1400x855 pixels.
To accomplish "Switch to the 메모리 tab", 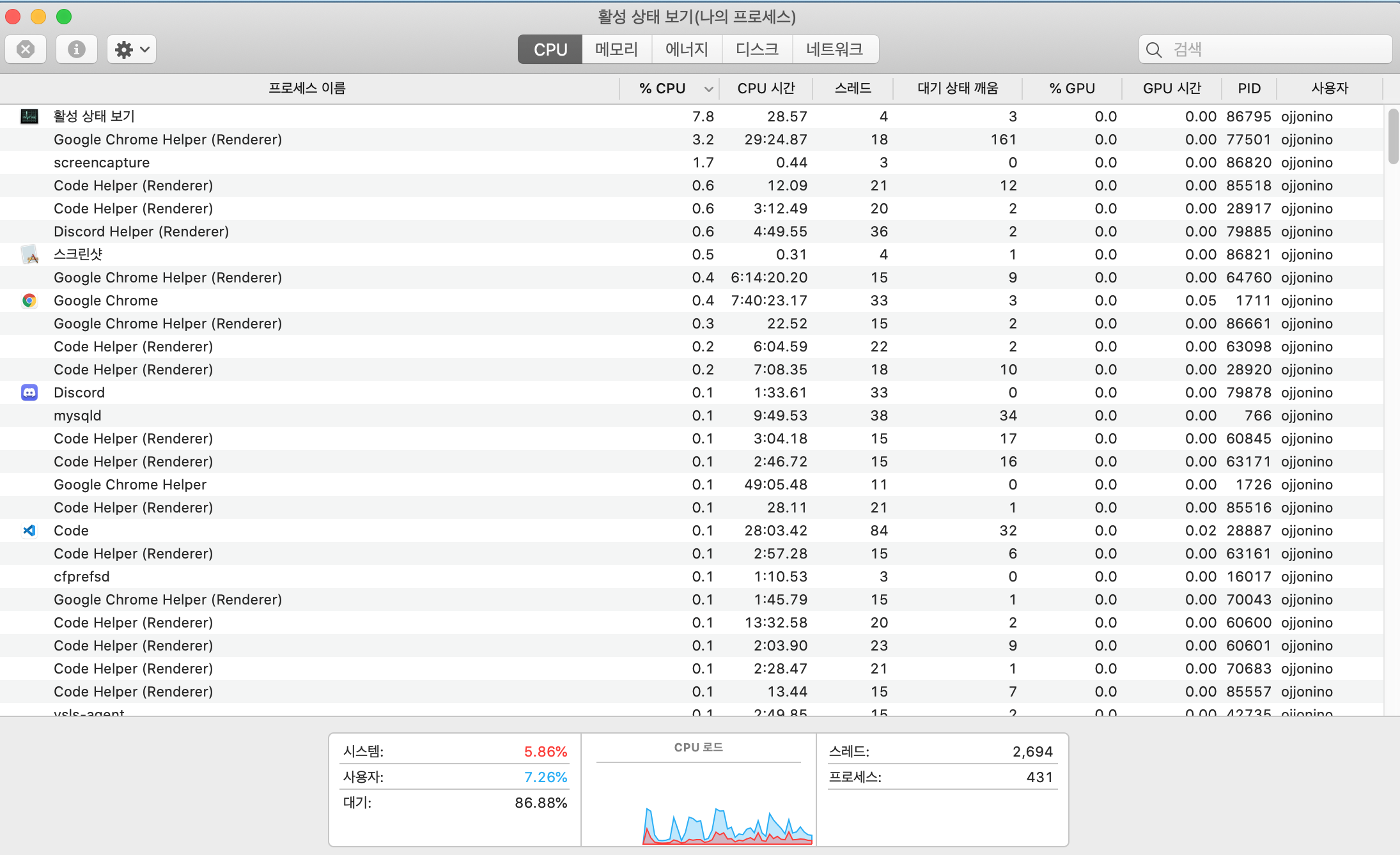I will (617, 49).
